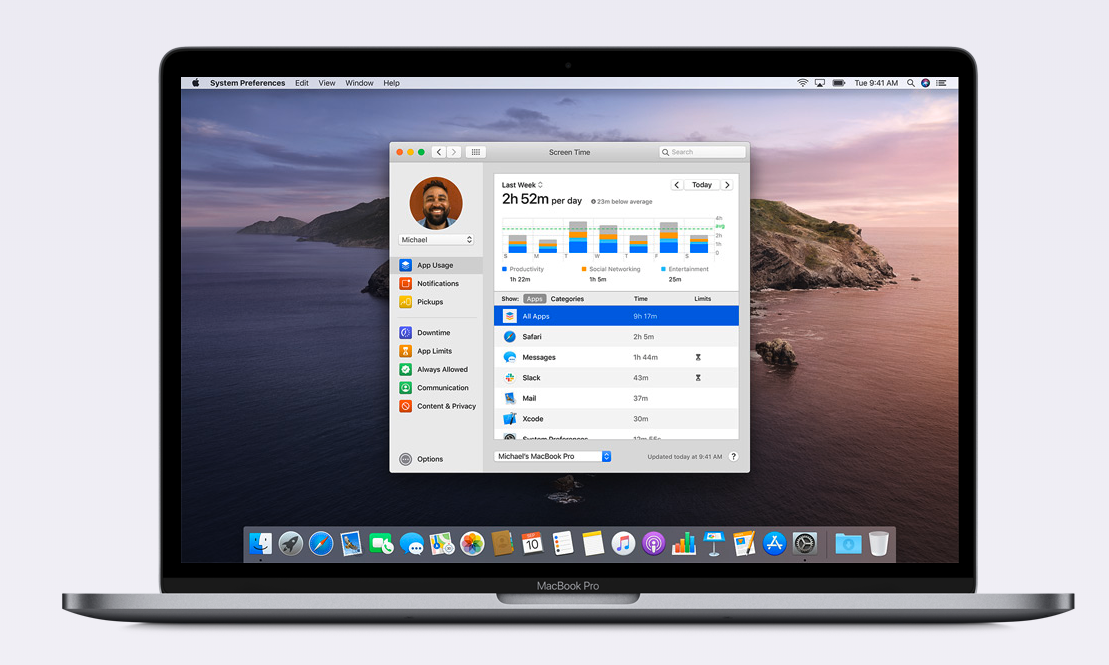Open Podcasts from the Dock

click(x=654, y=544)
